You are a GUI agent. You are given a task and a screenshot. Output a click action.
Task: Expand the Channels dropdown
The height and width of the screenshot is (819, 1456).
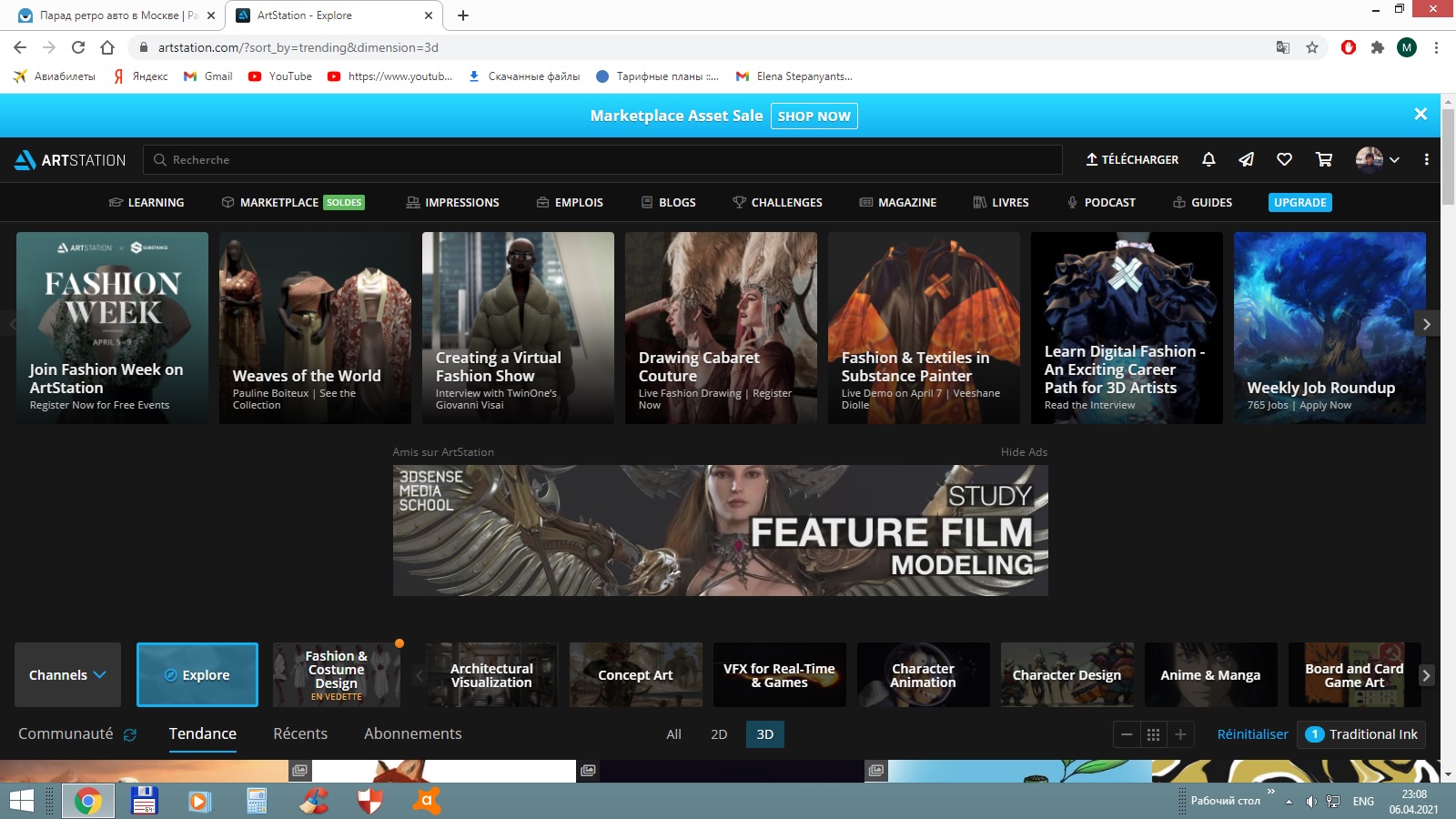coord(67,675)
